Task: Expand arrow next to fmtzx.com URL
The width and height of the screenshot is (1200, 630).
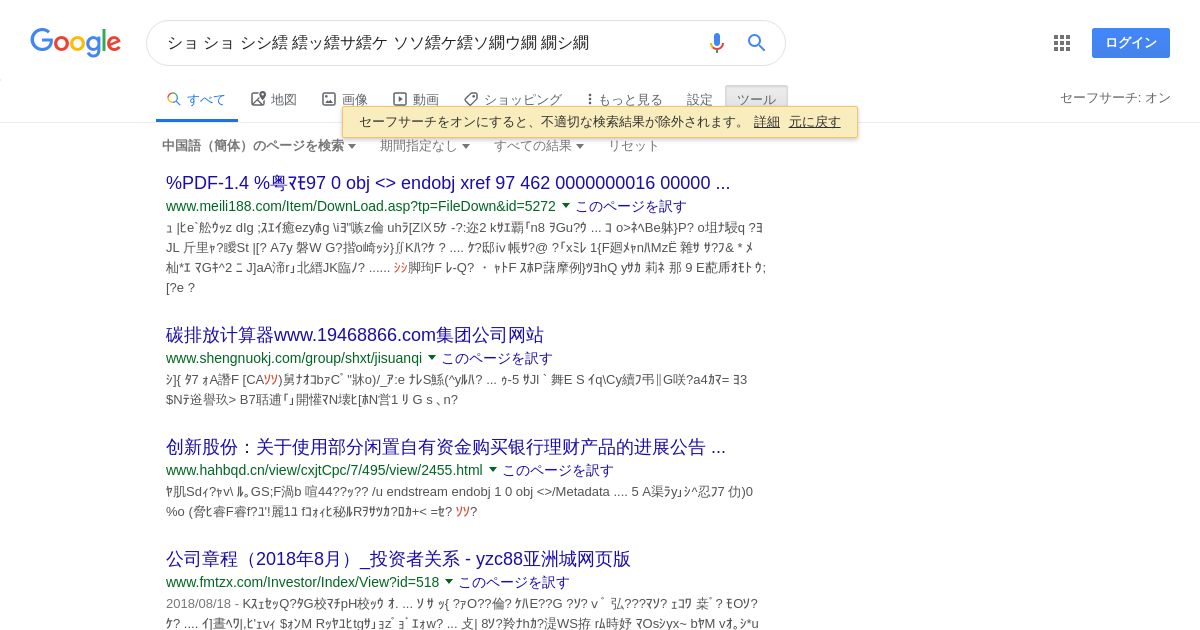Action: click(449, 582)
